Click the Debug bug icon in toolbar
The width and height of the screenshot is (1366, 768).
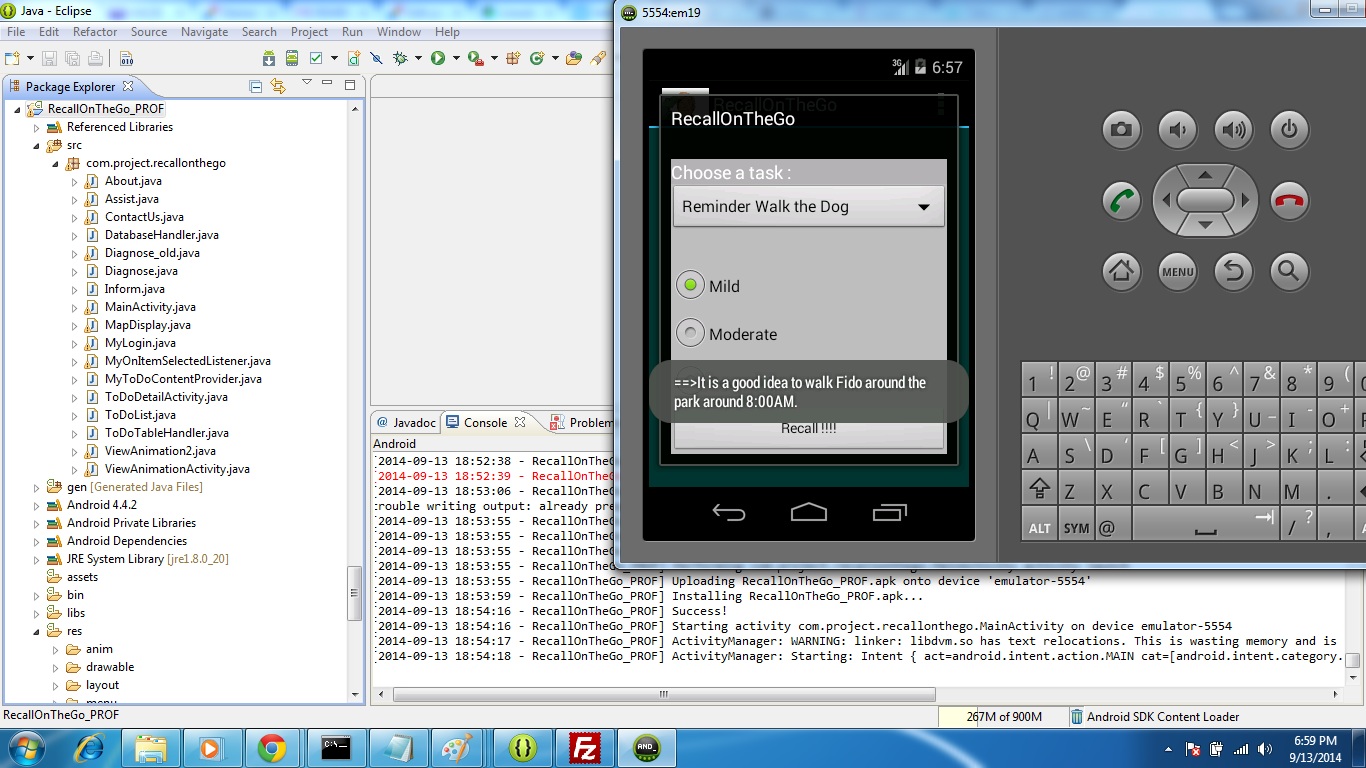[x=400, y=59]
